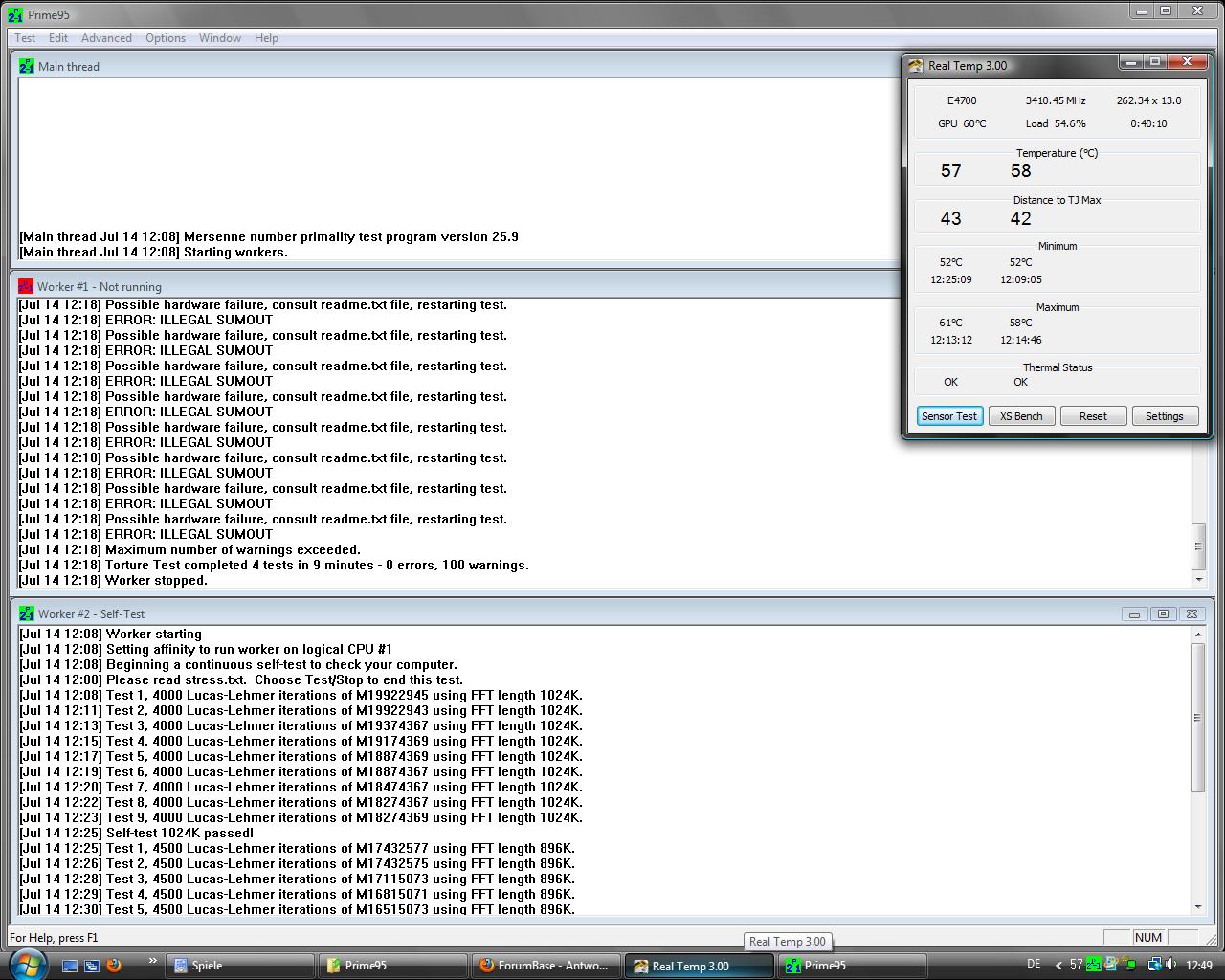
Task: Switch to ForumBase Firefox taskbar window
Action: (546, 966)
